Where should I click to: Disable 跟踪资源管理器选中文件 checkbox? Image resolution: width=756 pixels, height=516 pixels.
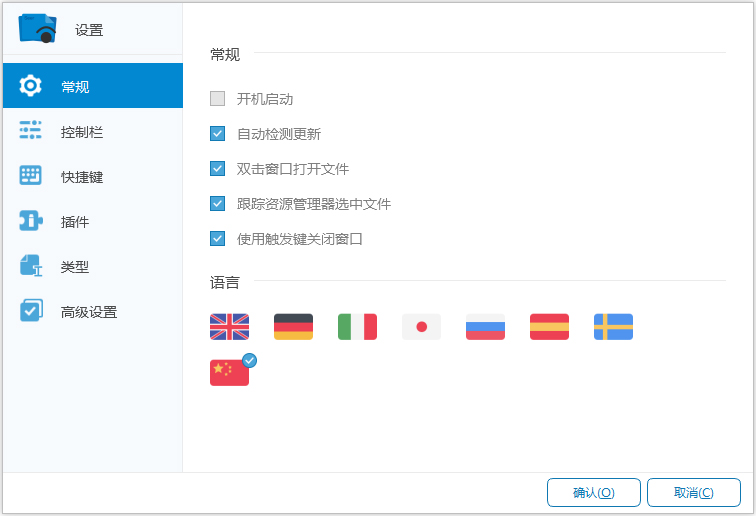point(218,204)
